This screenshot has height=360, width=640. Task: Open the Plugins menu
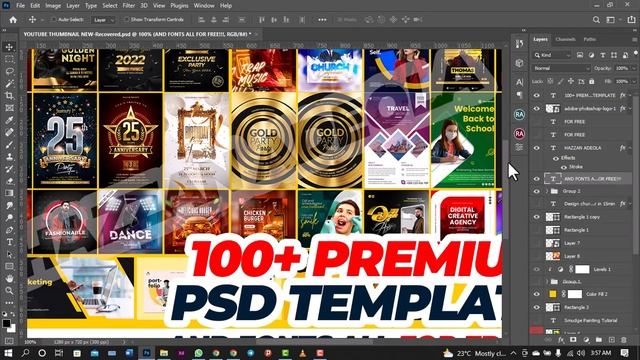(179, 6)
